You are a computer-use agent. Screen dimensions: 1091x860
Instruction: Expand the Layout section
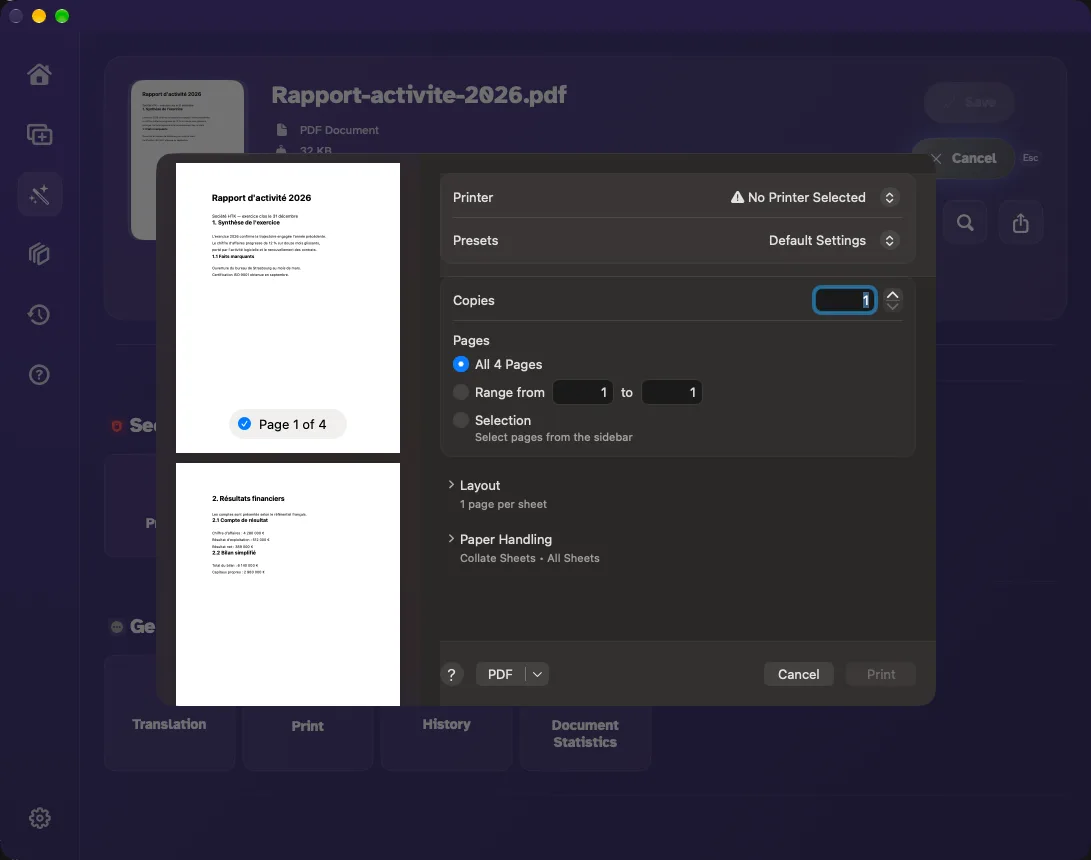[x=451, y=485]
